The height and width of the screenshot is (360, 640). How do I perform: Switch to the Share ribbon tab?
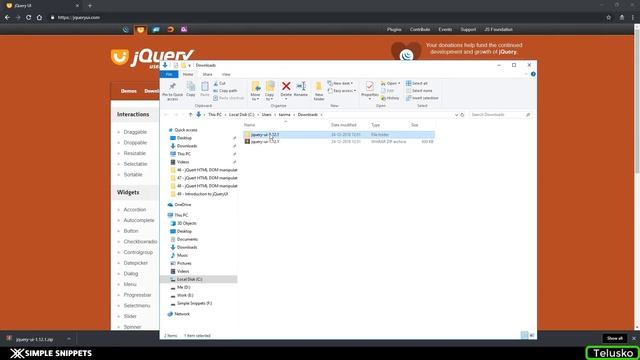(207, 74)
